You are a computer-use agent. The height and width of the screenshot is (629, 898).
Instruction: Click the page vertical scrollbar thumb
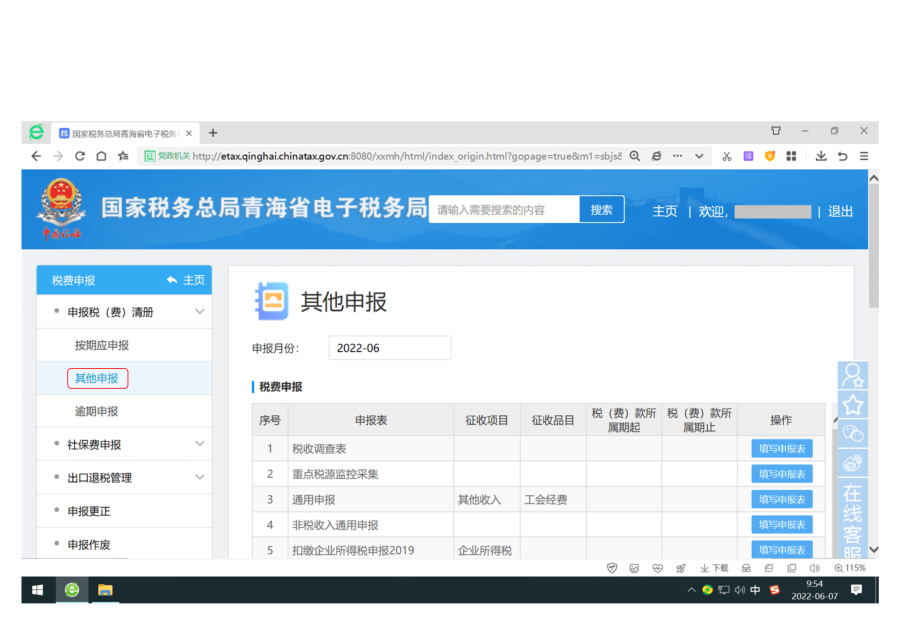click(x=873, y=246)
